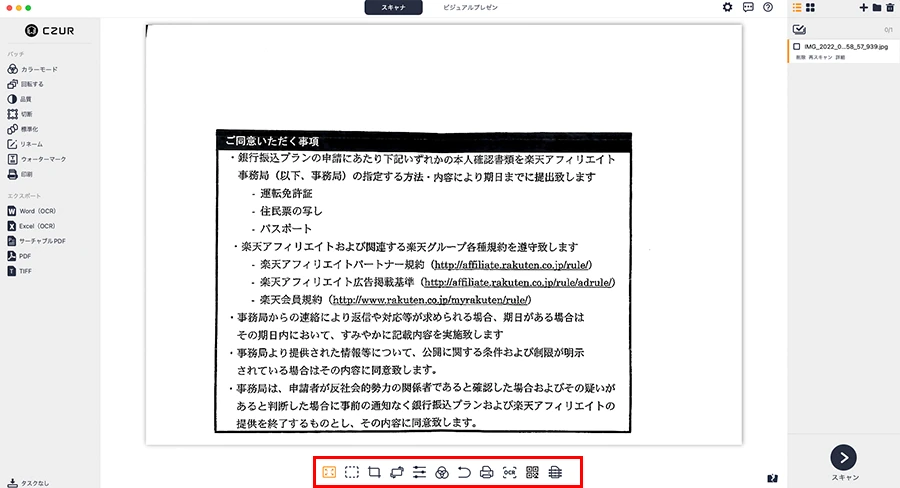Export as PDF in sidebar
Viewport: 900px width, 488px height.
point(19,255)
